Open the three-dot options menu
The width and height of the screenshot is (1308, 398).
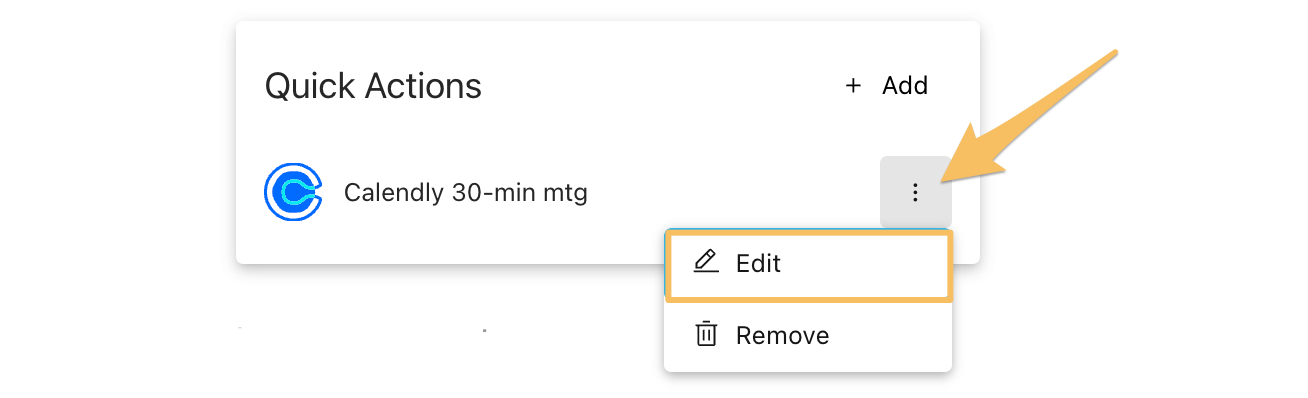click(x=915, y=192)
